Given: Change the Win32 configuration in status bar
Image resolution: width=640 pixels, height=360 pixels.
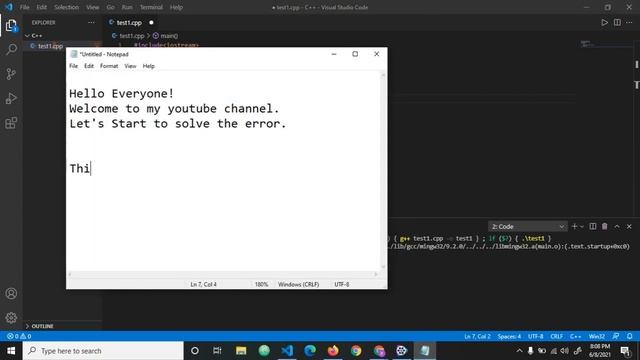Looking at the screenshot, I should (x=597, y=336).
